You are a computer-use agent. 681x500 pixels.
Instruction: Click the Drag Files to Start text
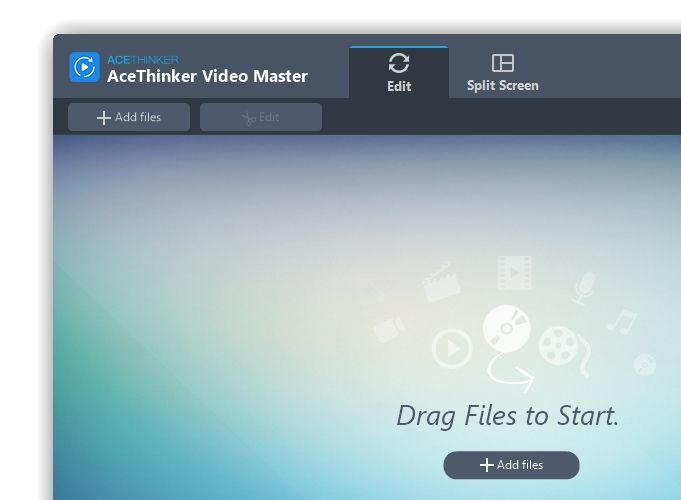(x=508, y=416)
